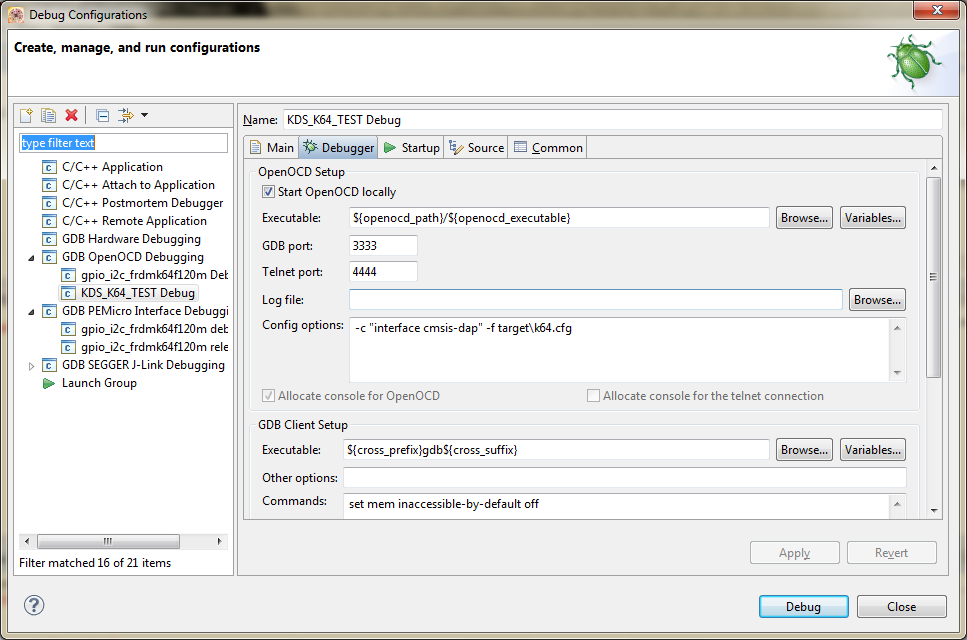
Task: Close the Debug Configurations window
Action: pos(937,10)
